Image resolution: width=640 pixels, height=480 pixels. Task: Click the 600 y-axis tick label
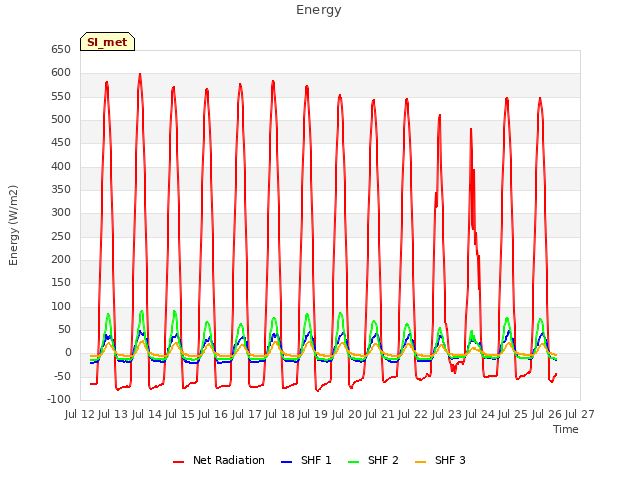61,73
